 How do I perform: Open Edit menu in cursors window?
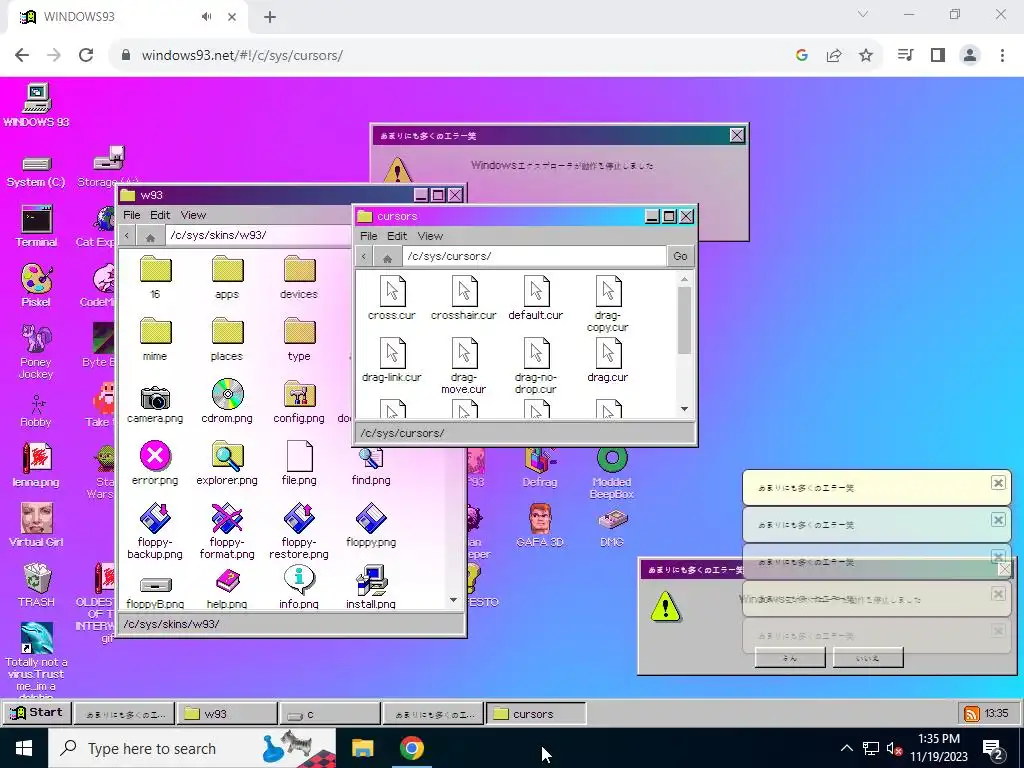coord(396,236)
